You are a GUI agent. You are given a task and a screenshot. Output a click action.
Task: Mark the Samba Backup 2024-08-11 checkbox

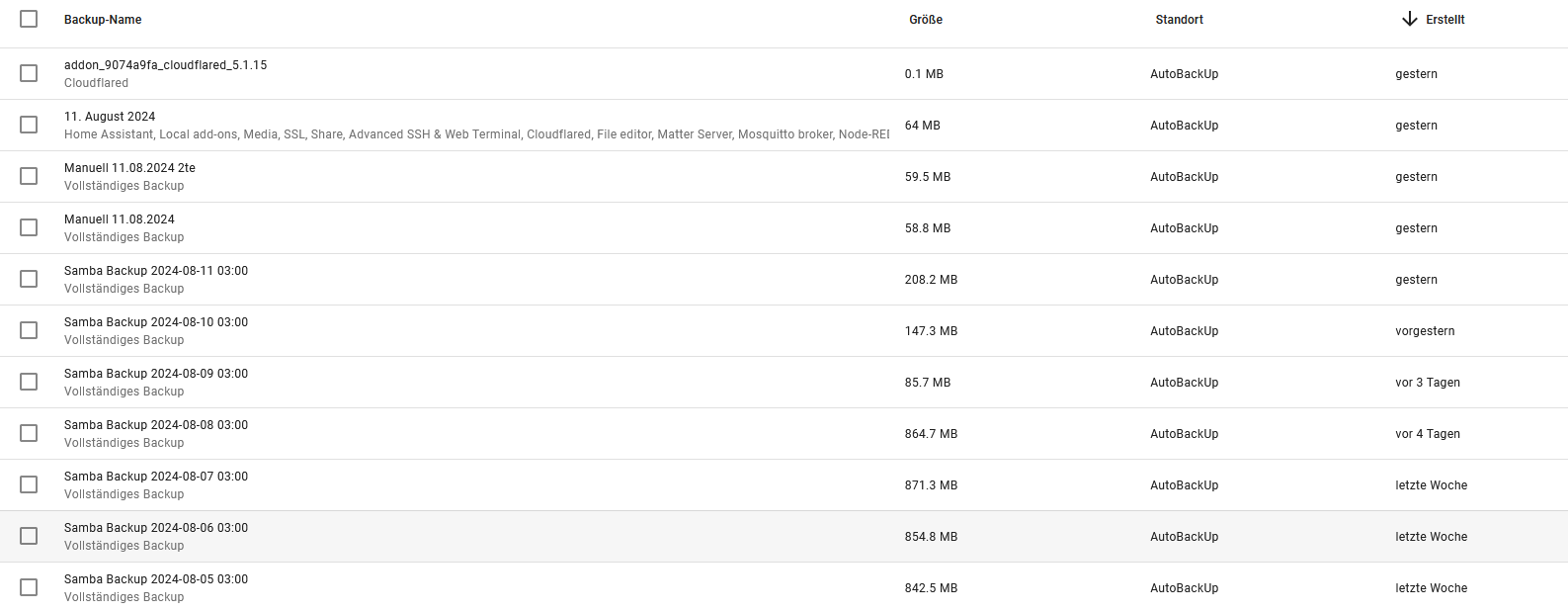click(x=29, y=279)
